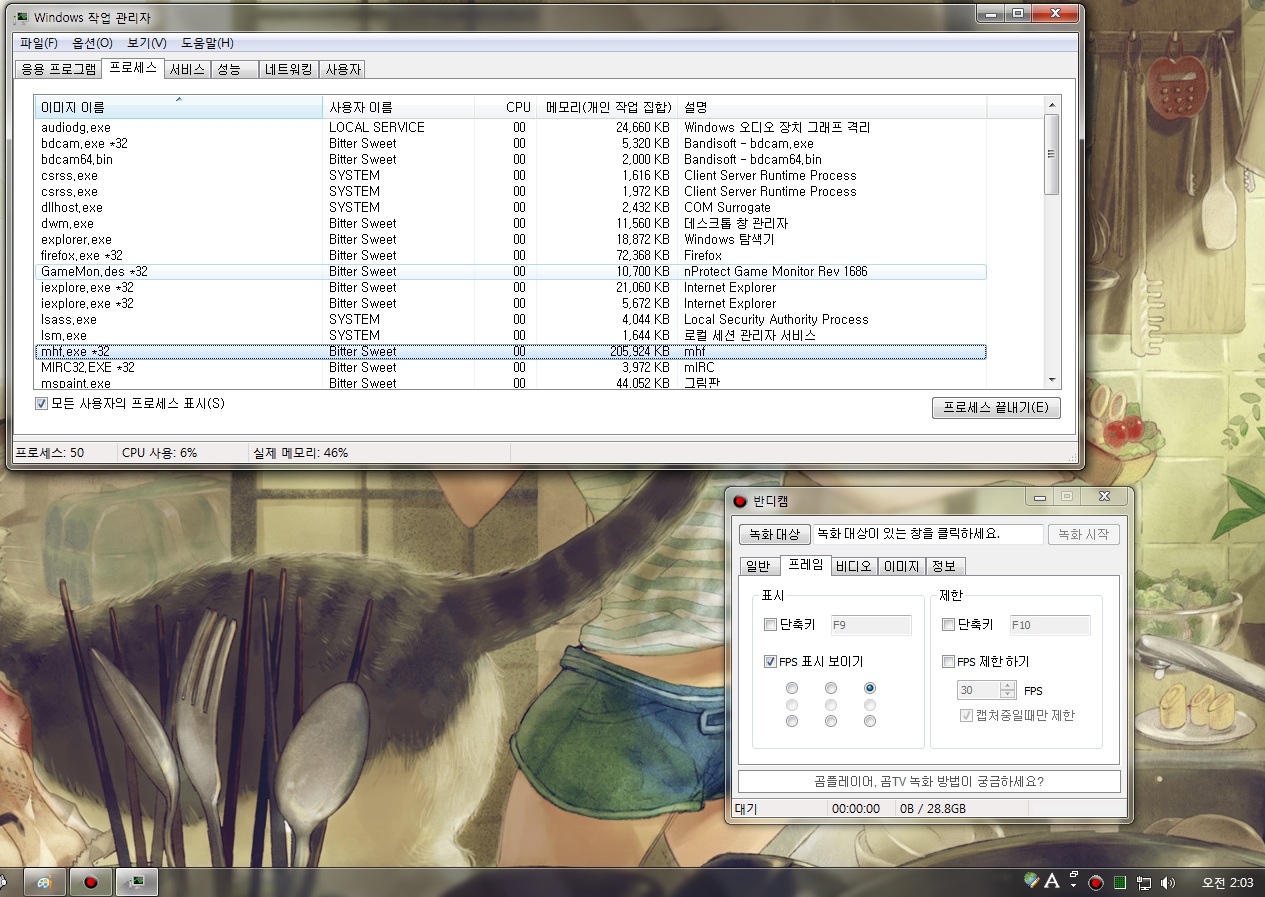The width and height of the screenshot is (1265, 897).
Task: Increase FPS limit with stepper up arrow
Action: click(1007, 686)
